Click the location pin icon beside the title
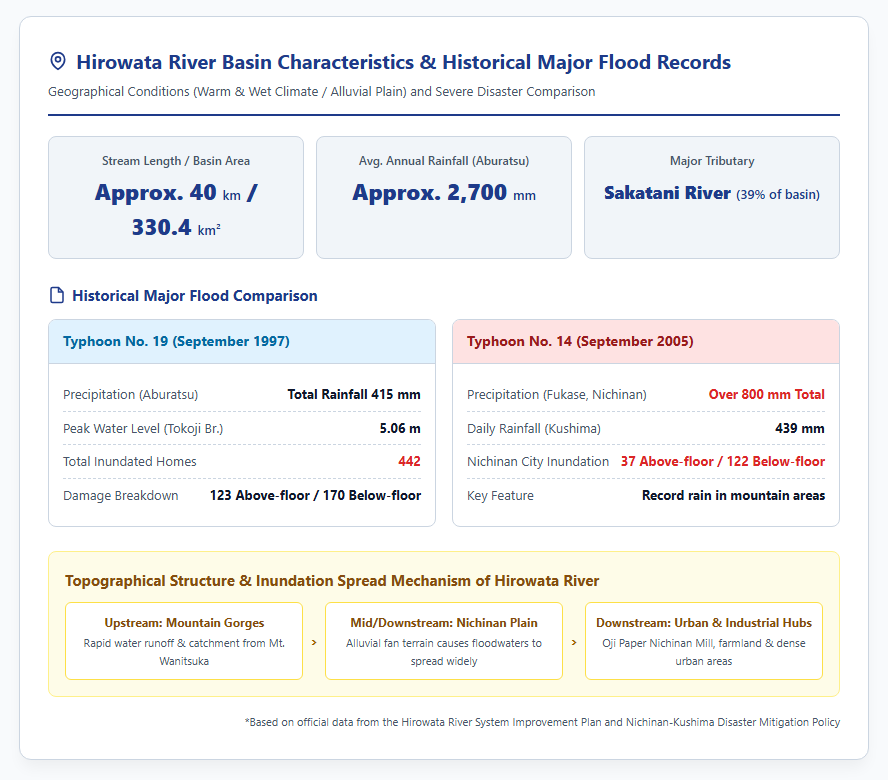The image size is (888, 780). (58, 61)
